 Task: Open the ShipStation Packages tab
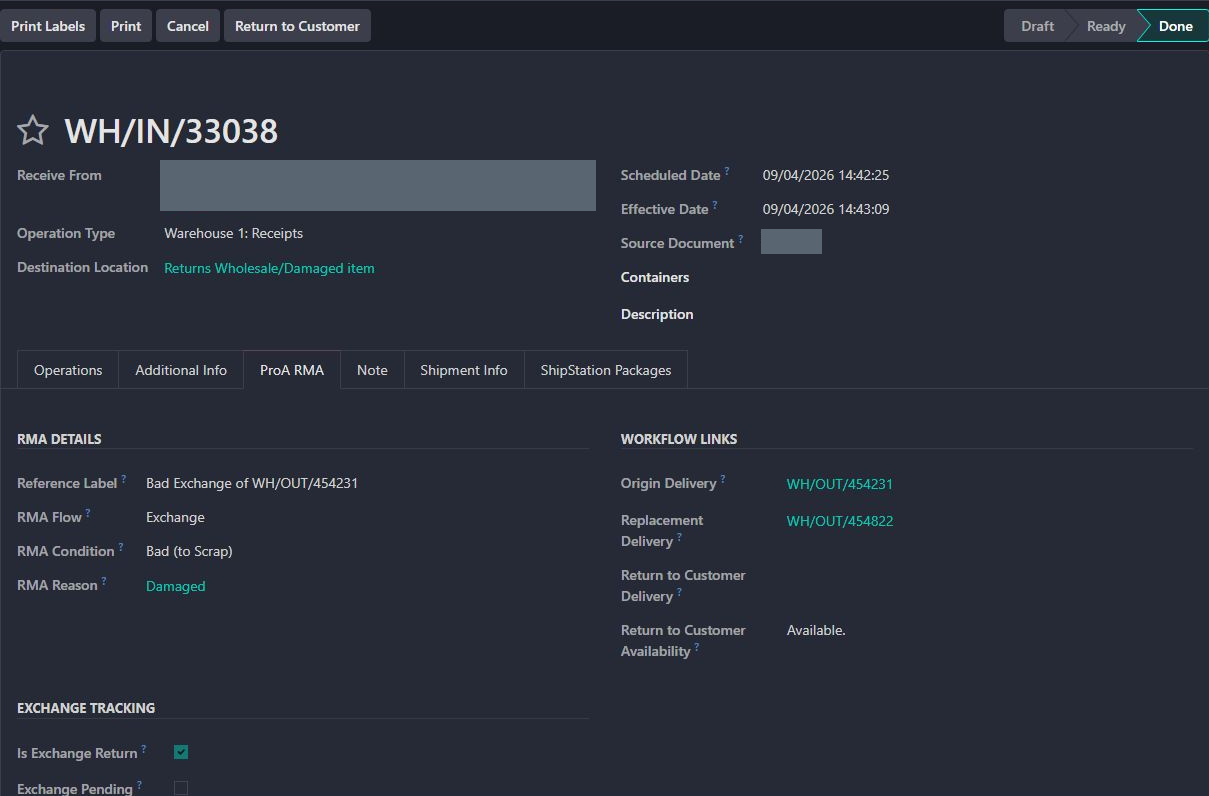coord(606,370)
